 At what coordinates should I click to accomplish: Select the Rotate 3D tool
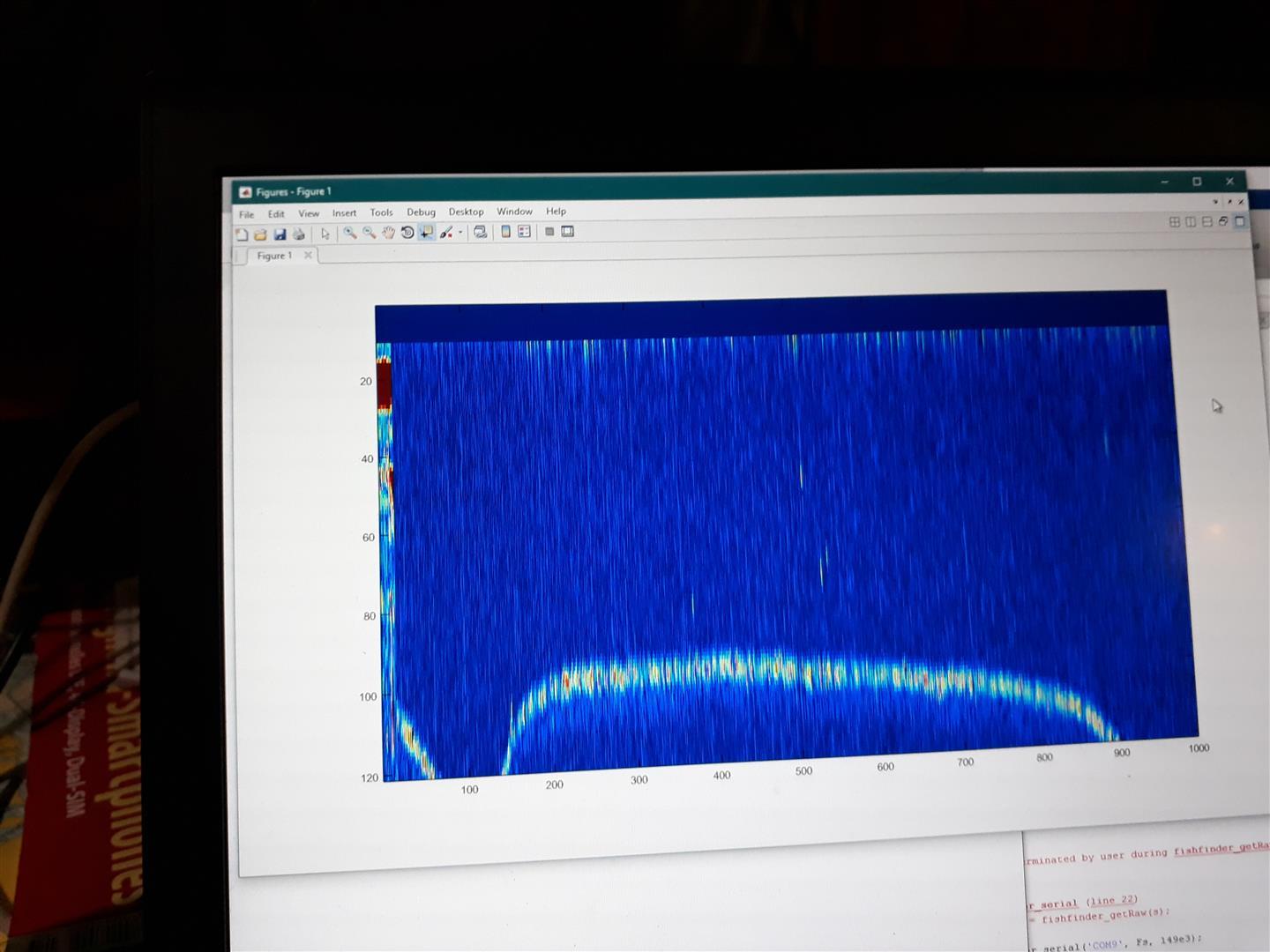tap(407, 233)
